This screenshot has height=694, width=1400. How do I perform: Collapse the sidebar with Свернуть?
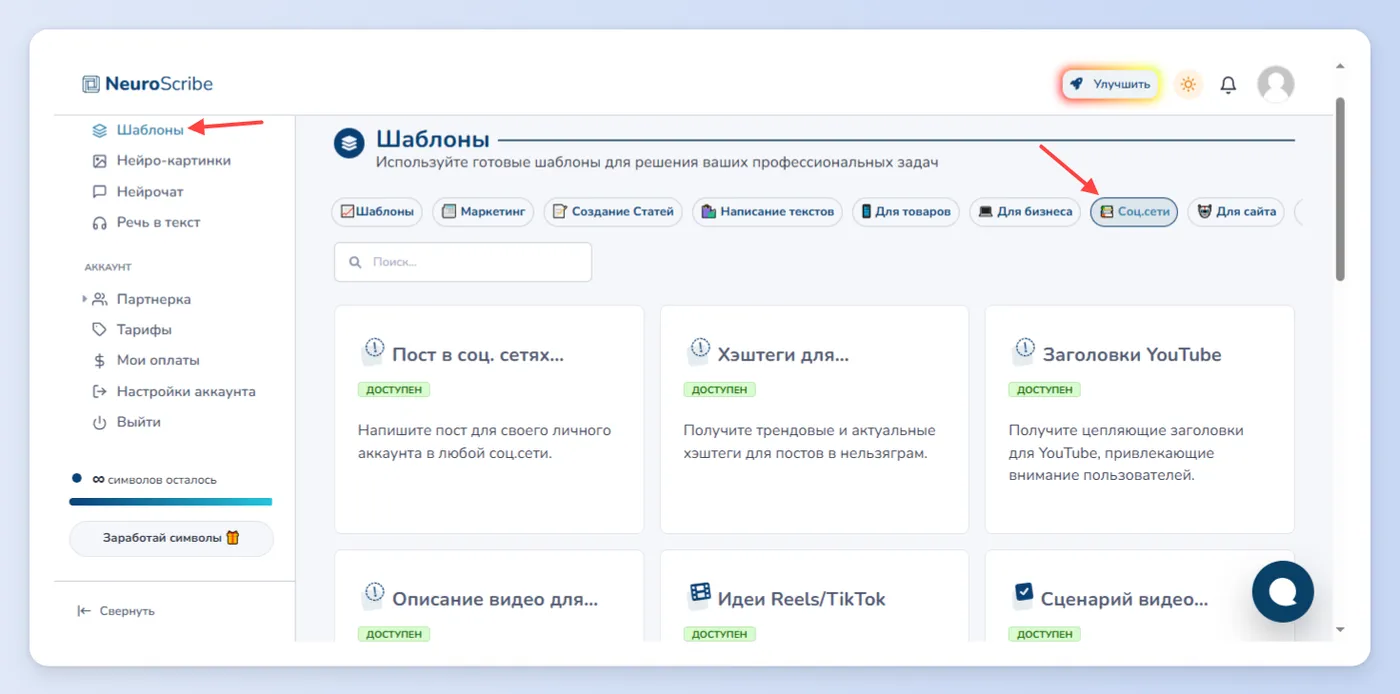coord(116,611)
